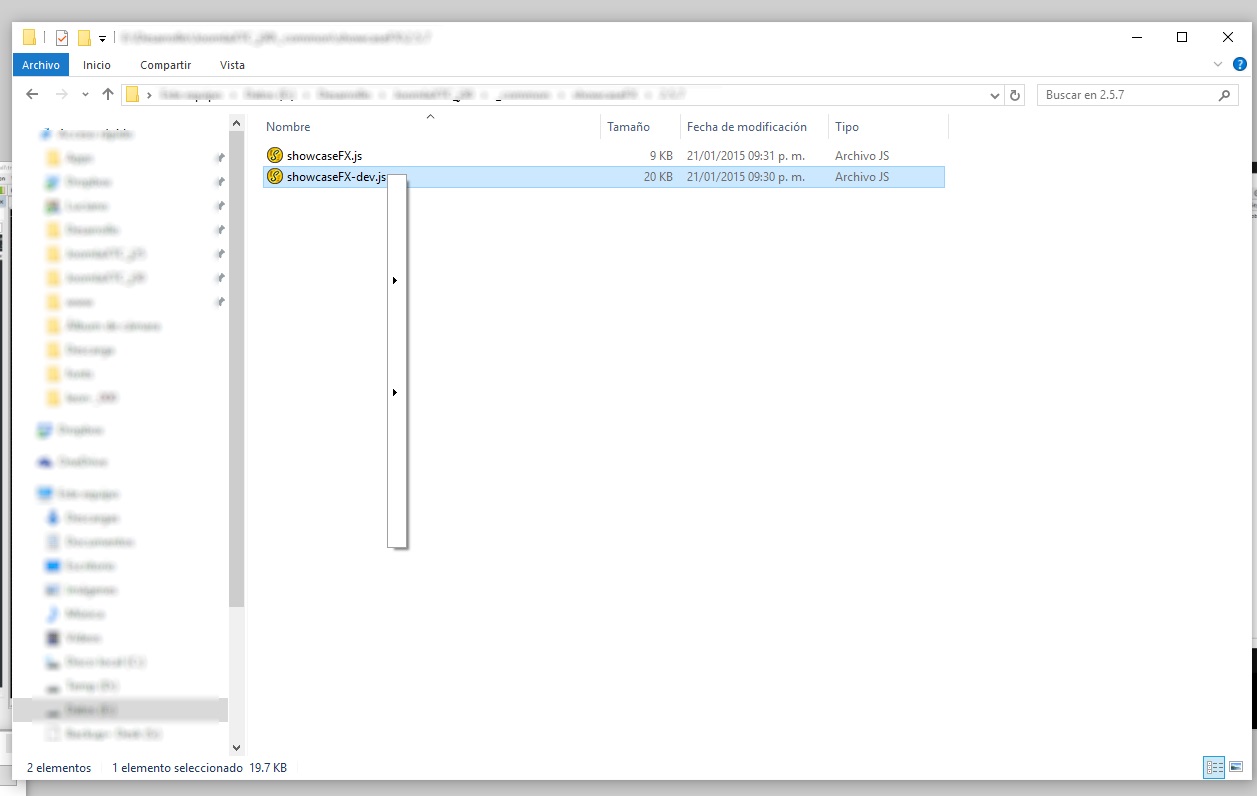Refresh the current folder view
1257x796 pixels.
pyautogui.click(x=1016, y=95)
